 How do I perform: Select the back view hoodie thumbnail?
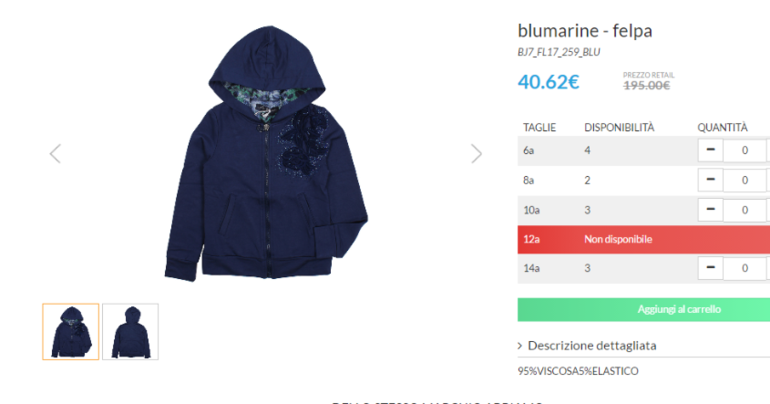tap(131, 332)
